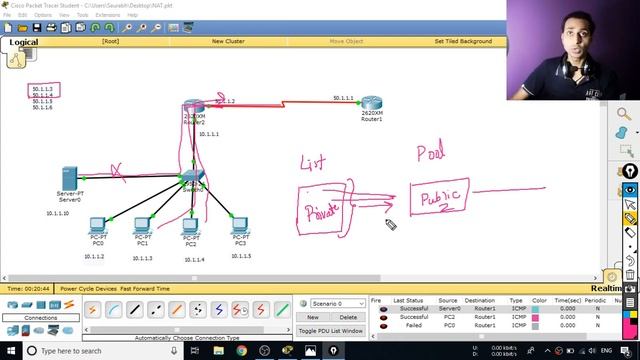The height and width of the screenshot is (360, 640).
Task: Take screenshot with overlay camera icon
Action: pos(630,289)
